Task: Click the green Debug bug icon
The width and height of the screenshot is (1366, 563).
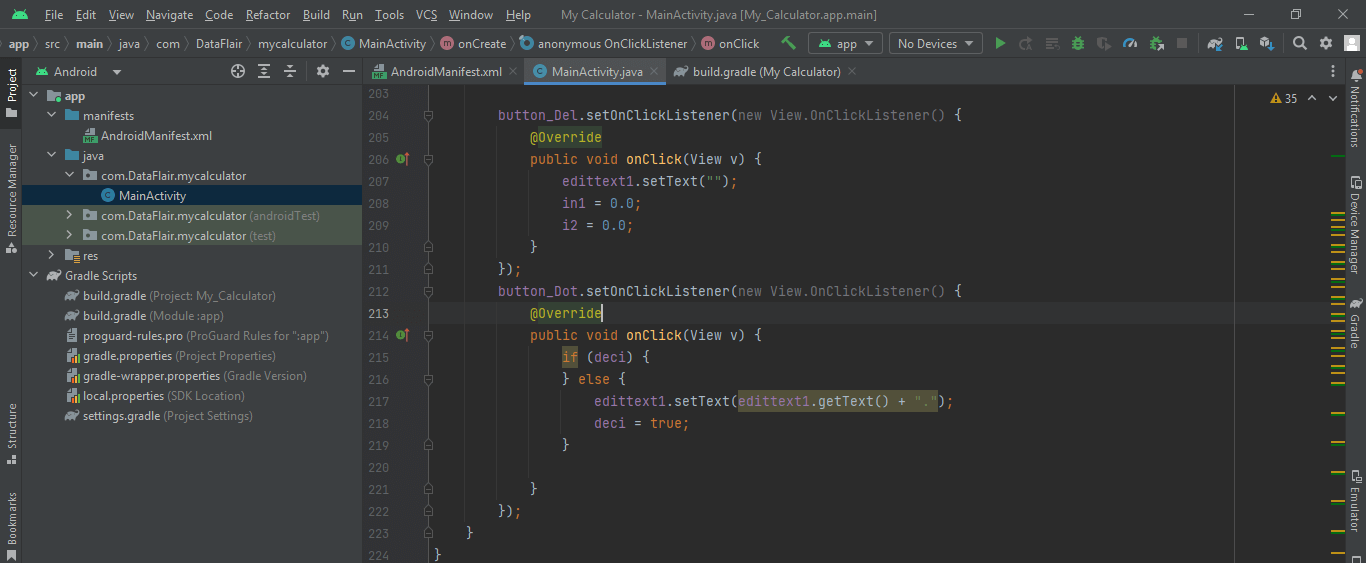Action: click(x=1078, y=43)
